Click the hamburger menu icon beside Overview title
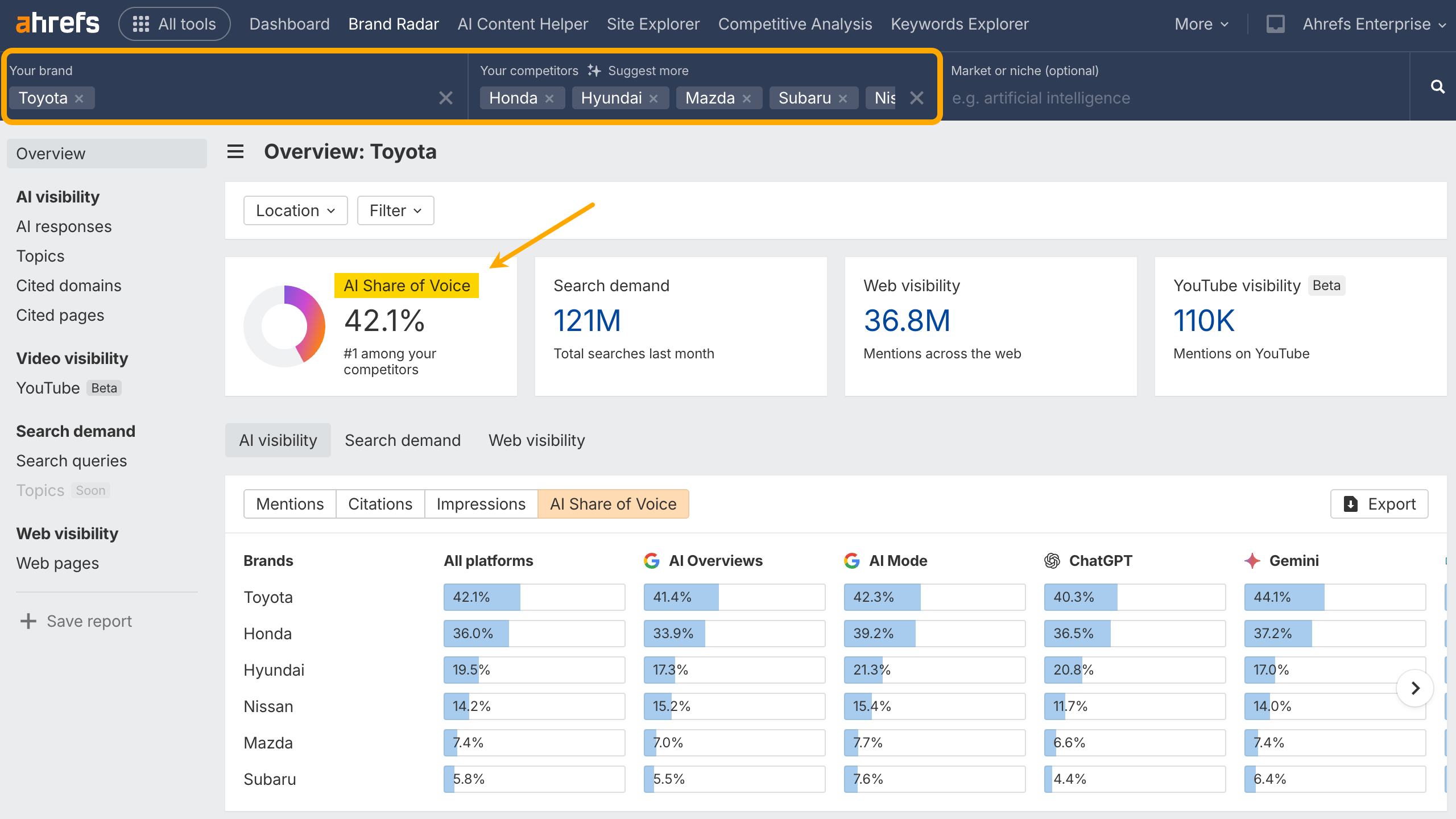The height and width of the screenshot is (819, 1456). 235,152
